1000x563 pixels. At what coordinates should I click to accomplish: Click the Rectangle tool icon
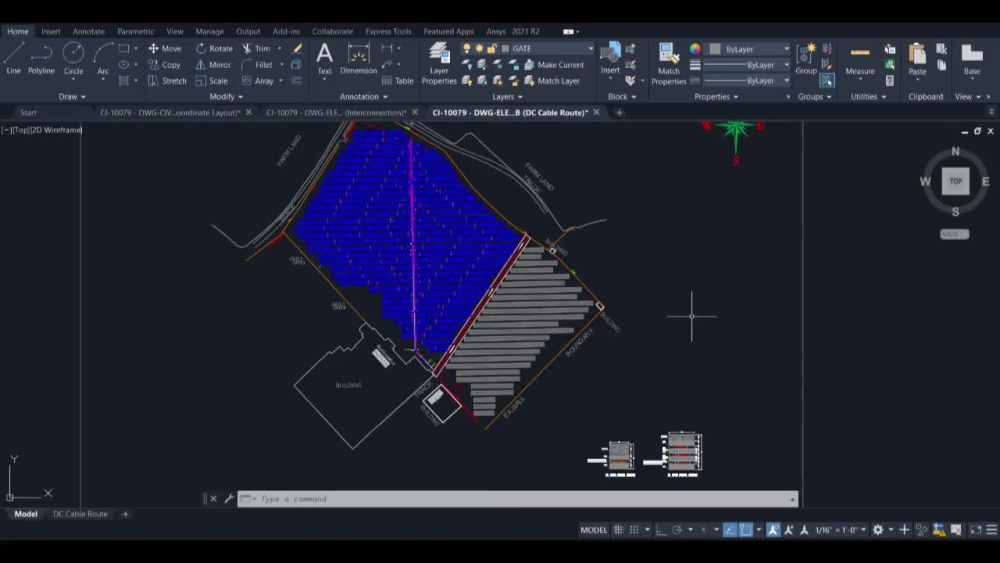(x=124, y=48)
